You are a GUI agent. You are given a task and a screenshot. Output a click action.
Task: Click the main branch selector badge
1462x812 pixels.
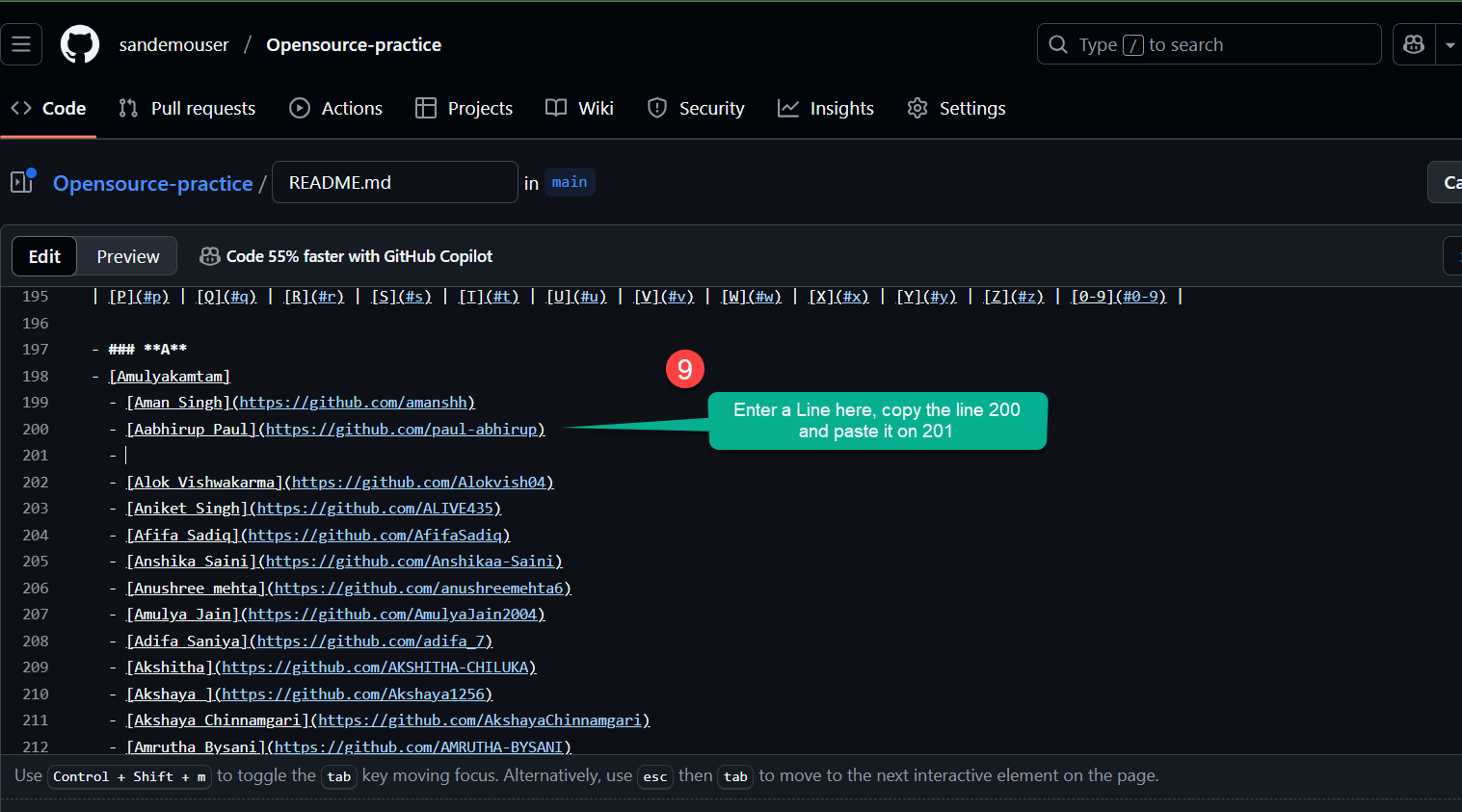pos(570,181)
